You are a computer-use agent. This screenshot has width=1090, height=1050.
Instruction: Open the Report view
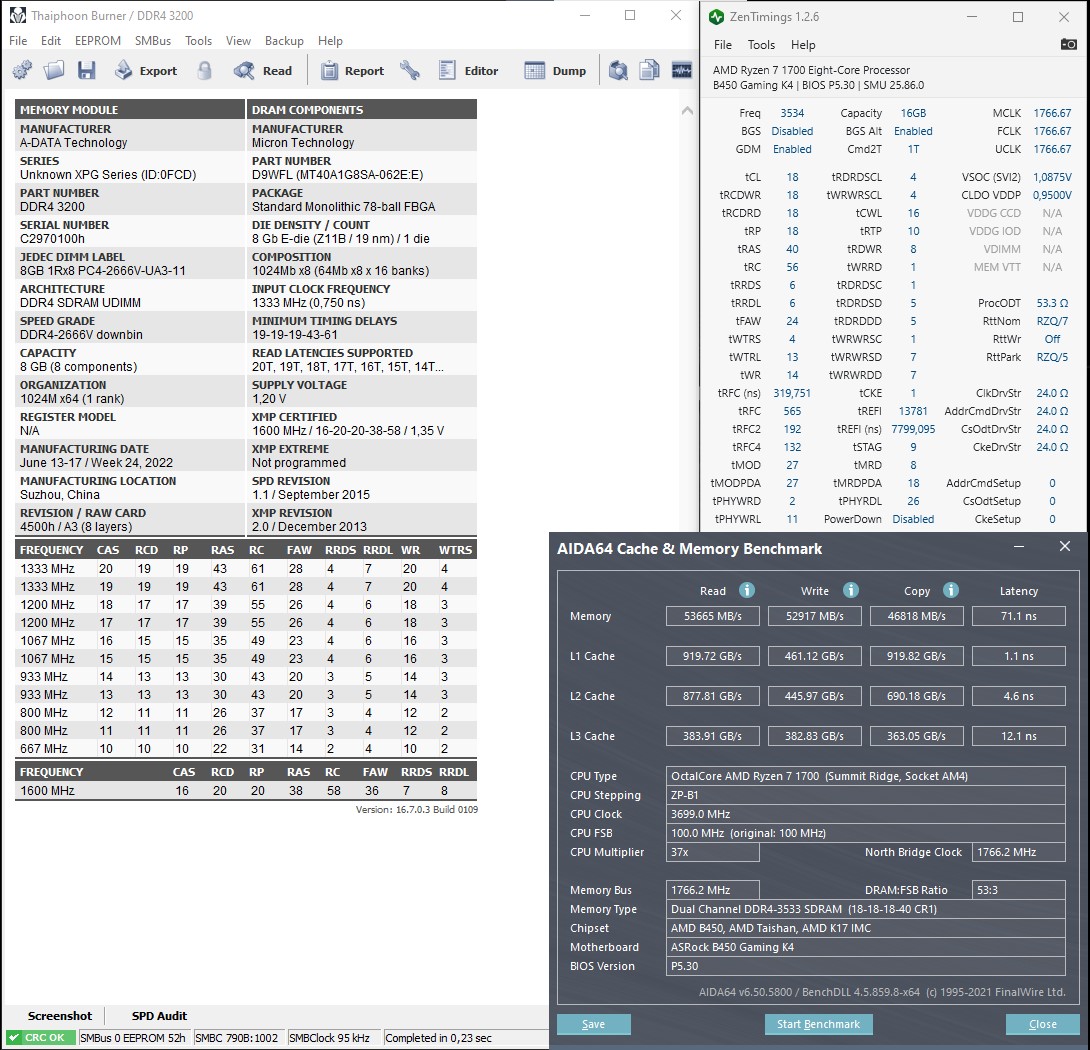(352, 70)
